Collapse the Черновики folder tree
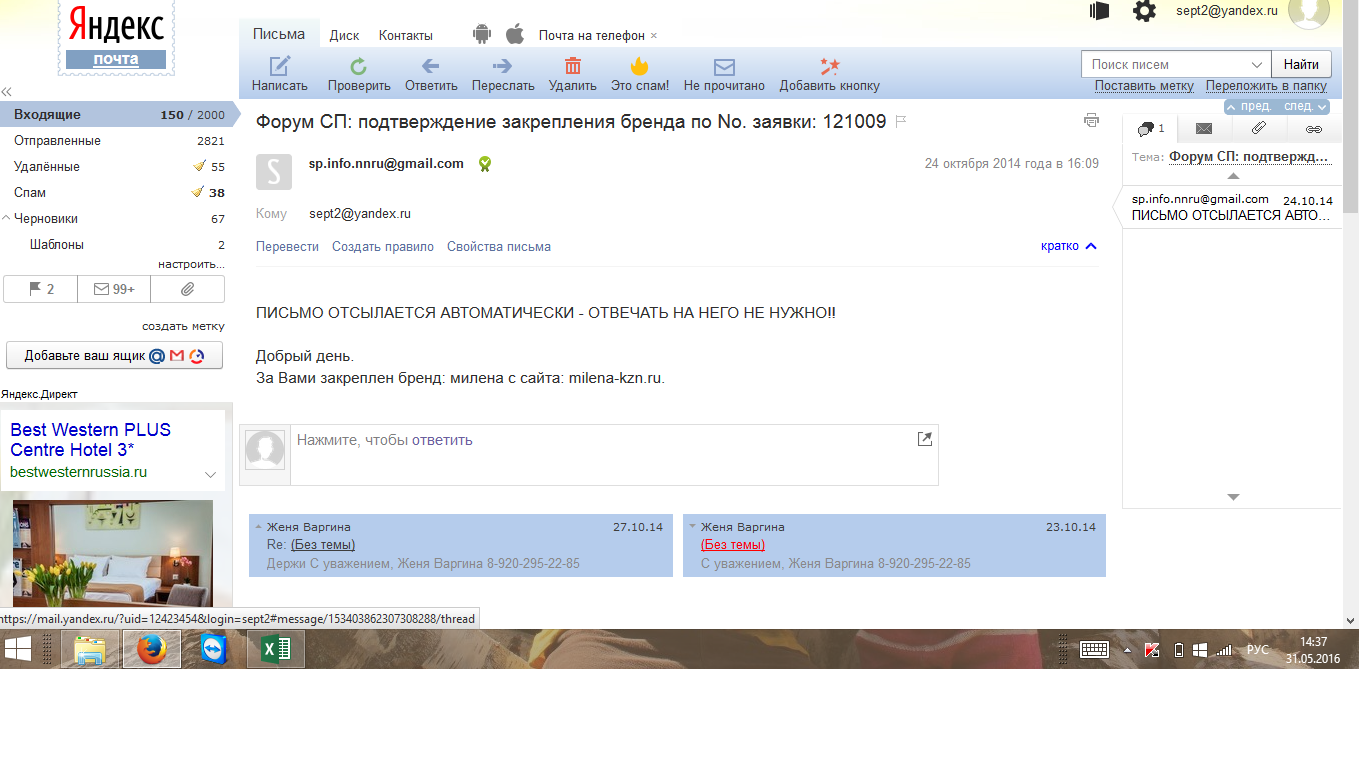This screenshot has height=768, width=1366. coord(6,219)
